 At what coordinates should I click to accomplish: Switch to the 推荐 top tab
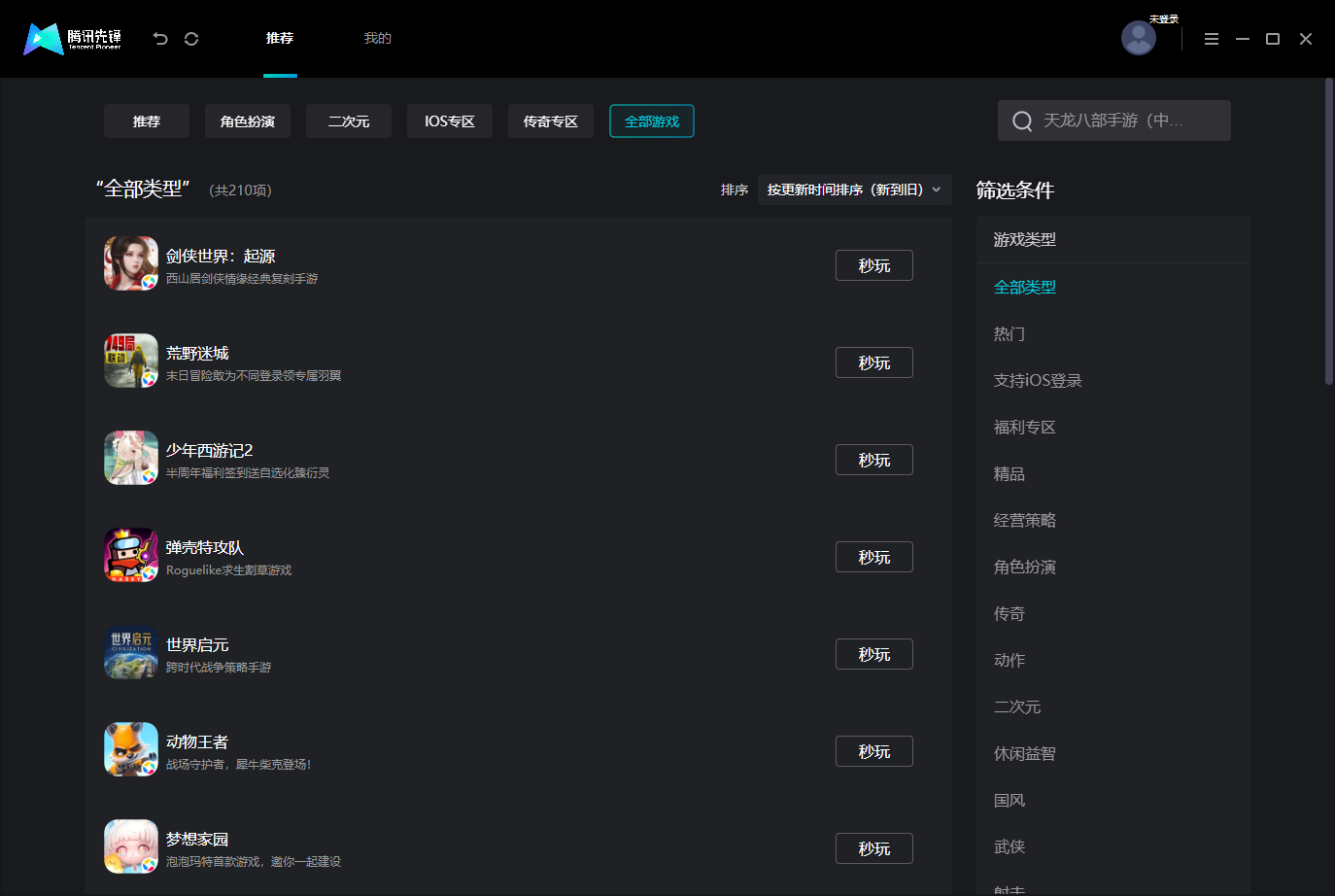tap(280, 39)
